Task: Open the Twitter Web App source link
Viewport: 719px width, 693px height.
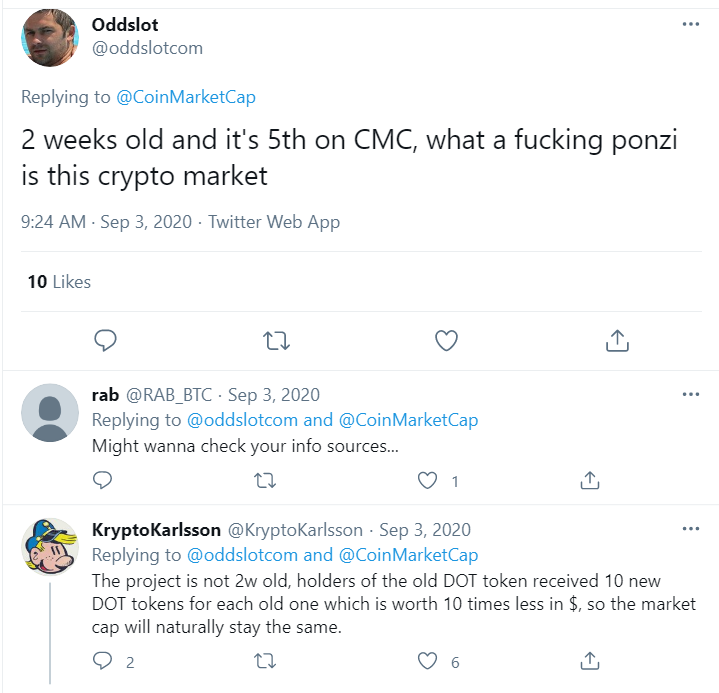Action: (x=274, y=222)
